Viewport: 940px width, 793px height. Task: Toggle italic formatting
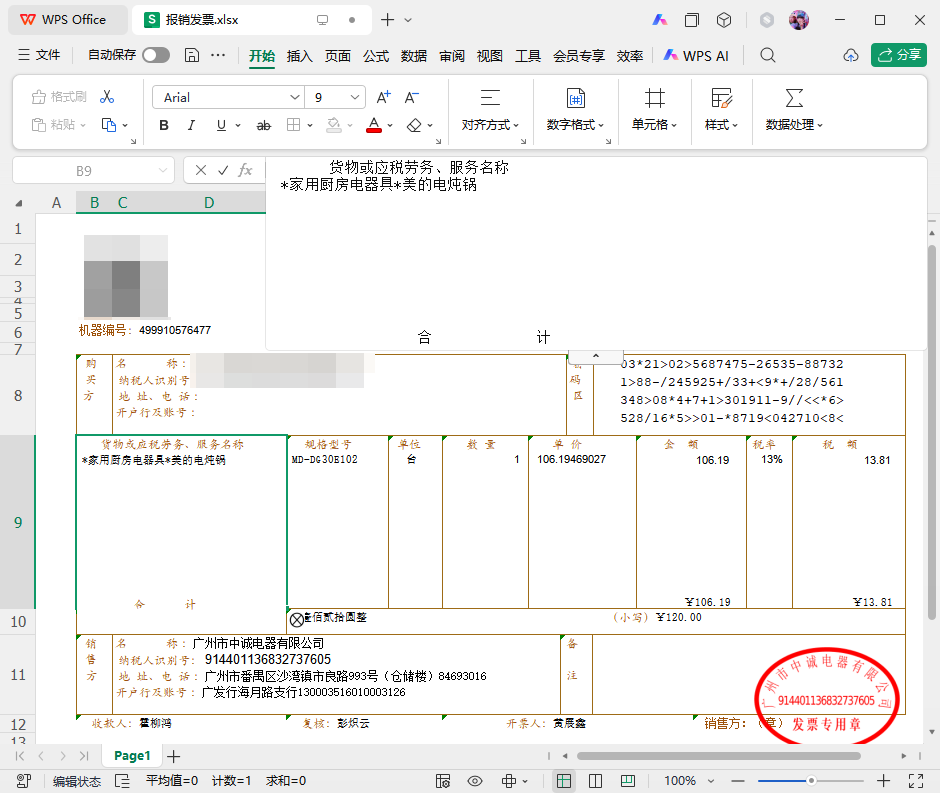pos(191,125)
